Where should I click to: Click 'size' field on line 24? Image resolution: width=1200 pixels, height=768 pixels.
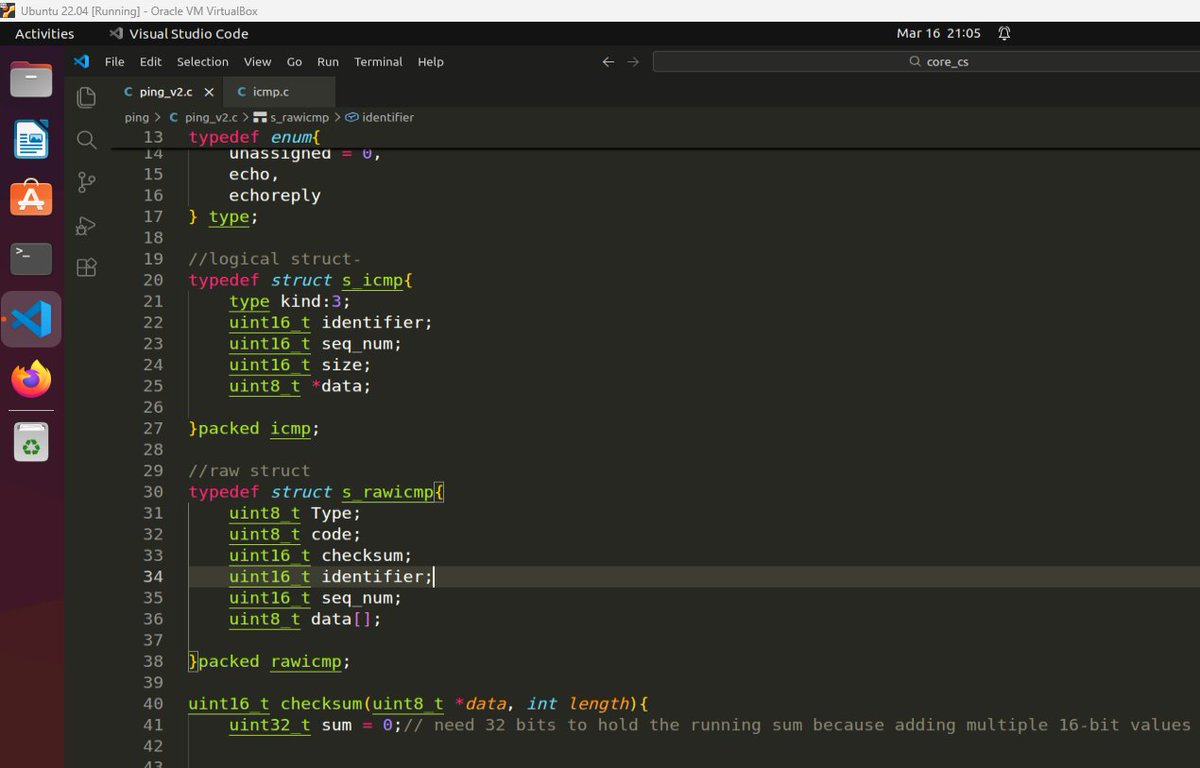(341, 365)
